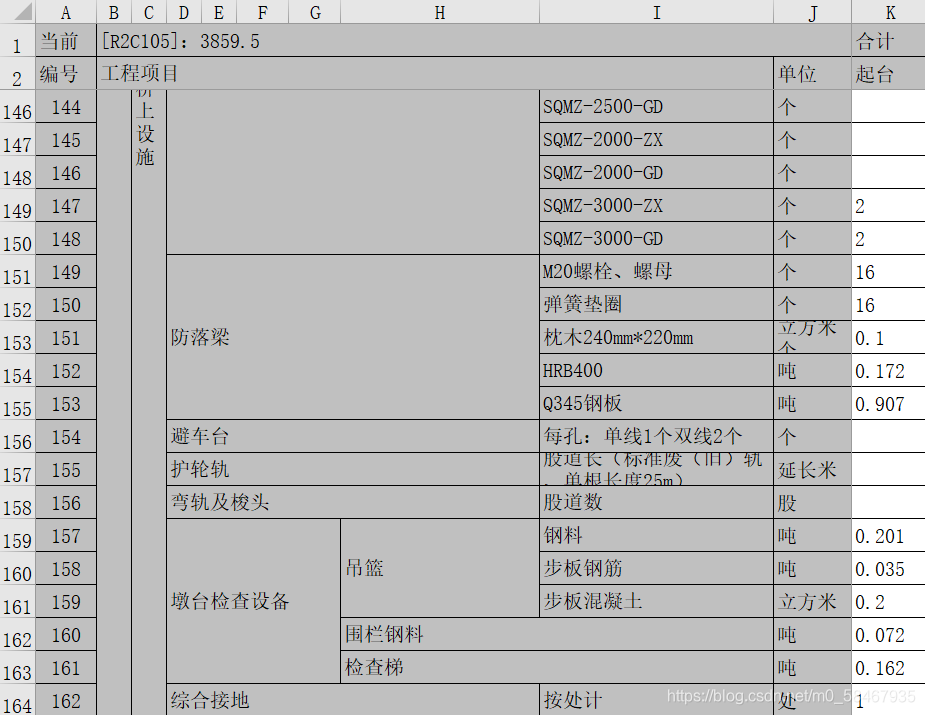925x715 pixels.
Task: Select row 155 header
Action: pos(18,404)
